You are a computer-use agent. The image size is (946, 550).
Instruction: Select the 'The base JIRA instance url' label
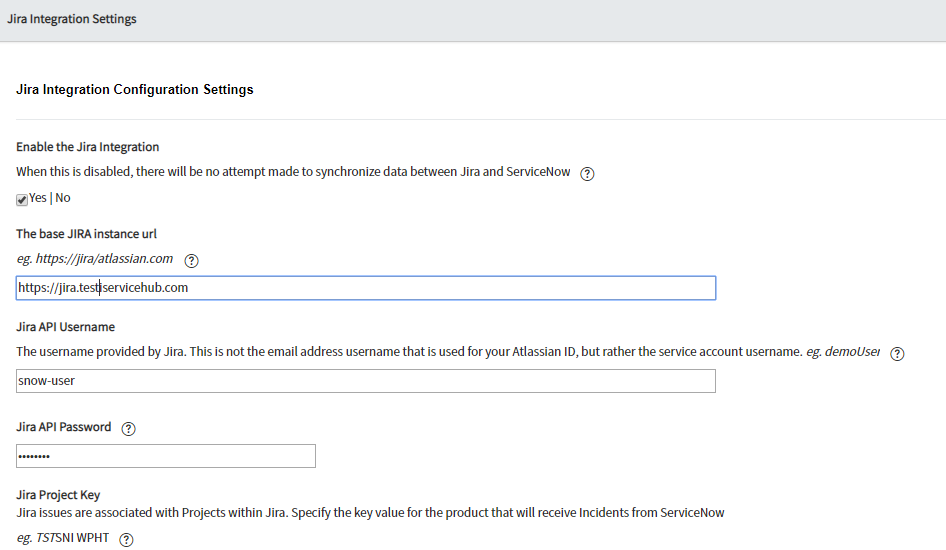click(x=86, y=233)
